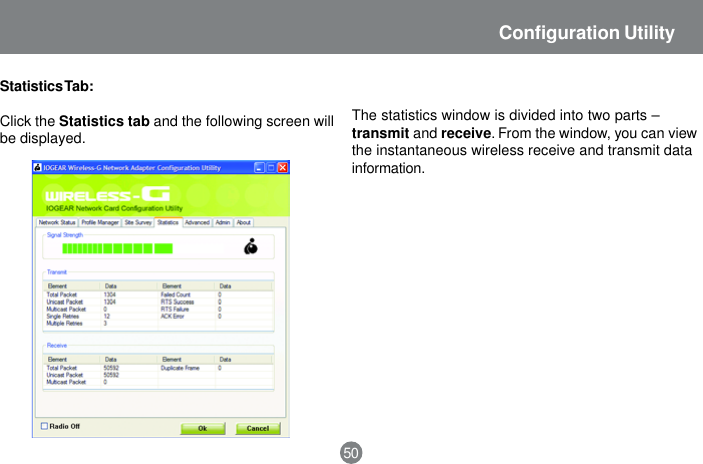
Task: Select Single Retries value 12
Action: (x=107, y=316)
